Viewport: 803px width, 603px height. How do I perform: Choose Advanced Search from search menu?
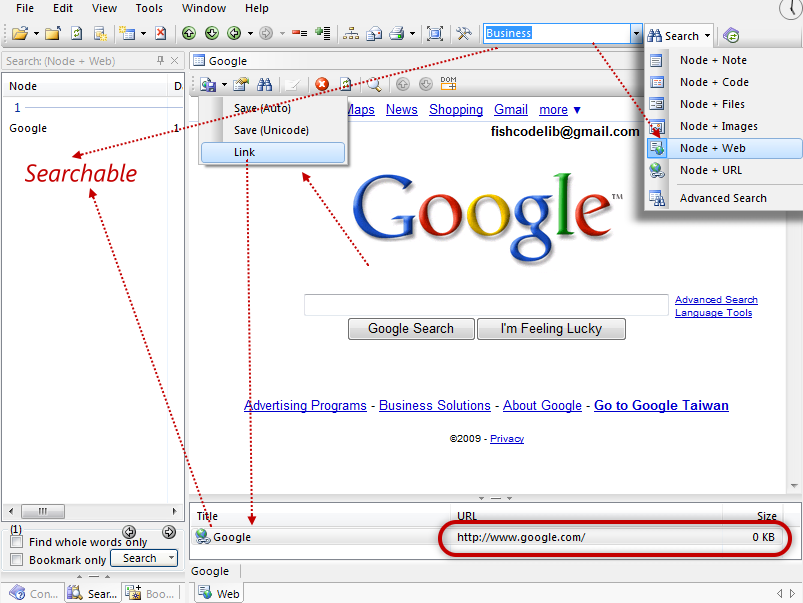(x=724, y=198)
